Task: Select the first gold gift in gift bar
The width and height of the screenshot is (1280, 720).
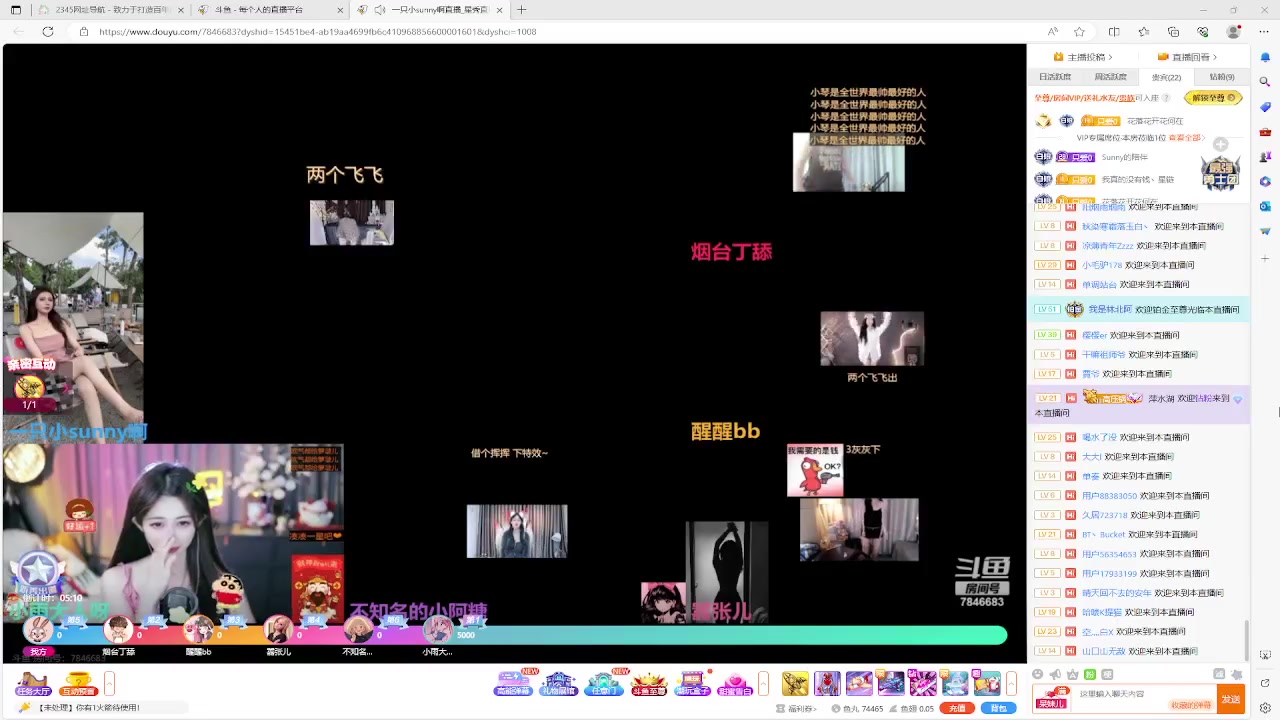Action: pyautogui.click(x=795, y=683)
